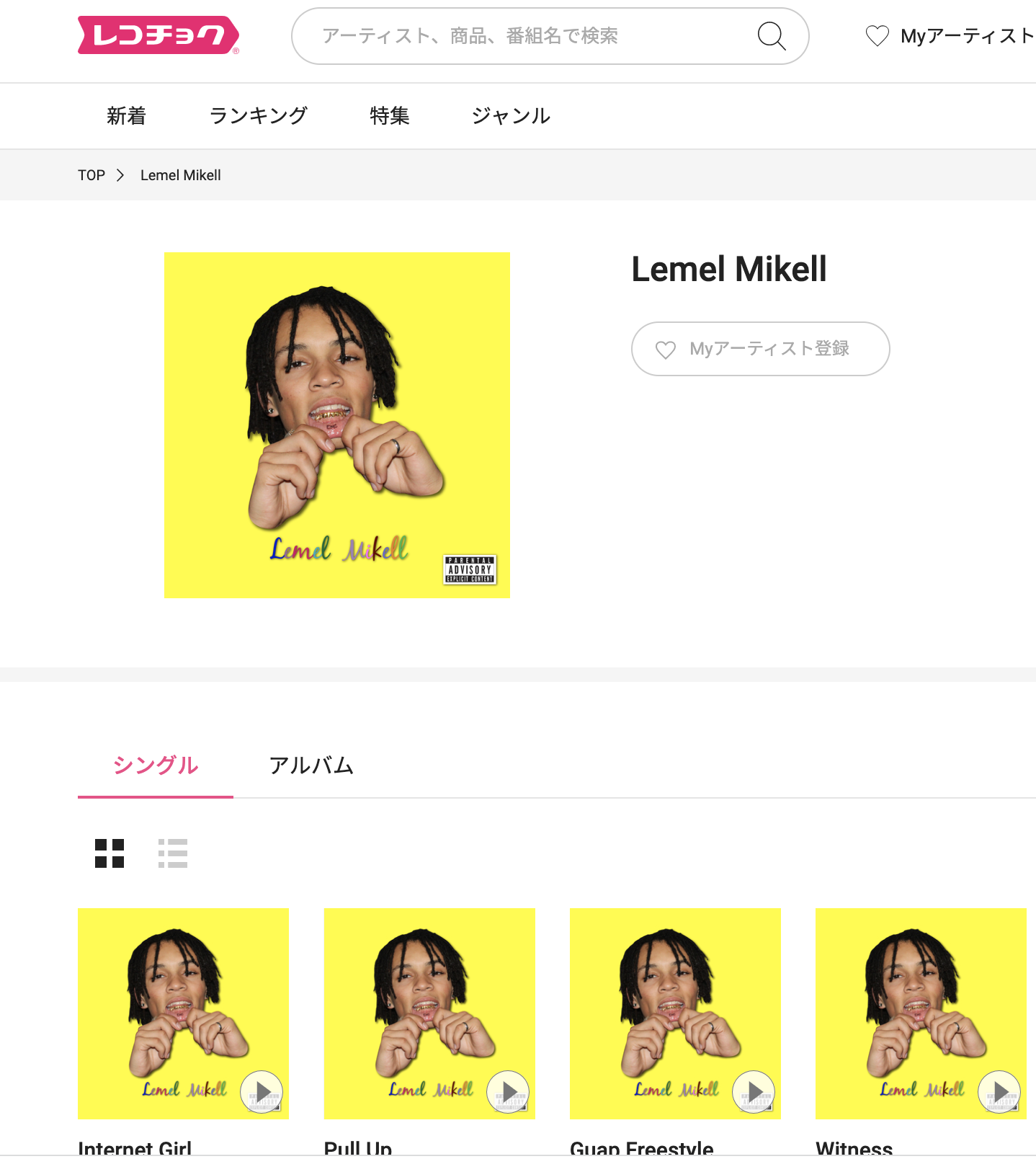Open the 特集 menu

(x=390, y=116)
